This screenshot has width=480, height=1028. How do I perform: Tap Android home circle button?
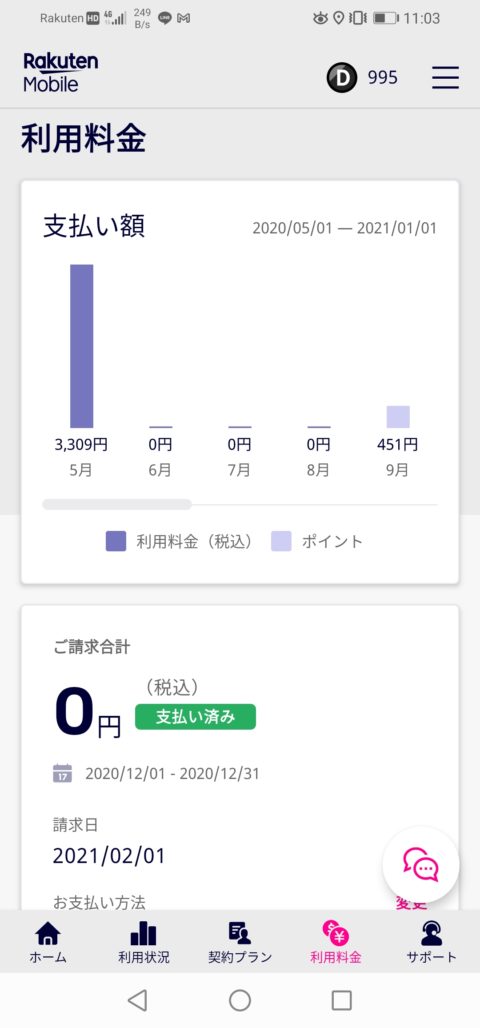tap(240, 1000)
